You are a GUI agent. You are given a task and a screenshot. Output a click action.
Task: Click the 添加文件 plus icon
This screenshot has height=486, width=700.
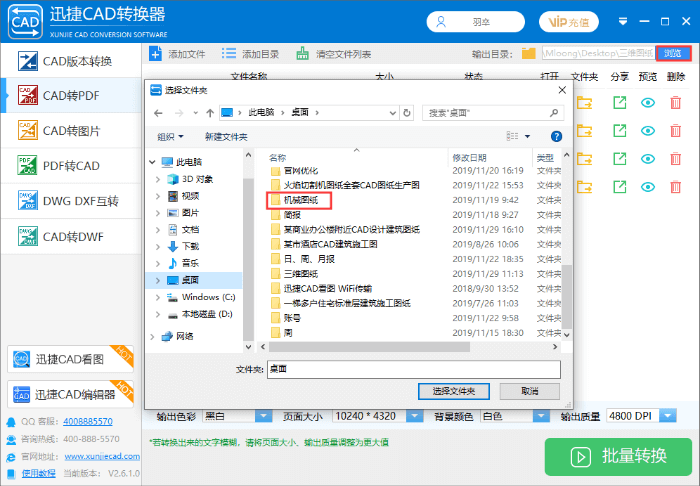[155, 54]
